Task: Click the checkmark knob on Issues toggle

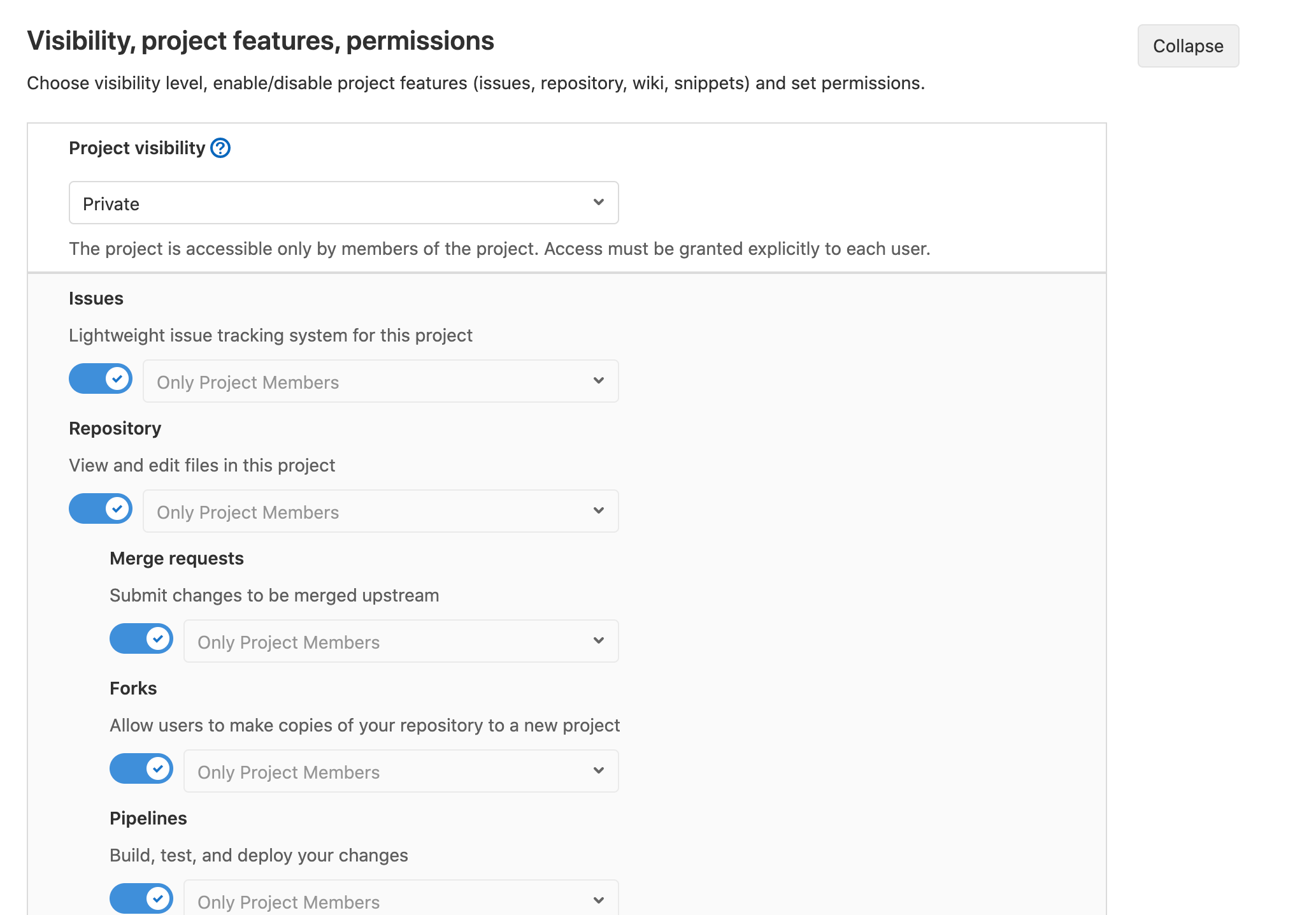Action: tap(117, 378)
